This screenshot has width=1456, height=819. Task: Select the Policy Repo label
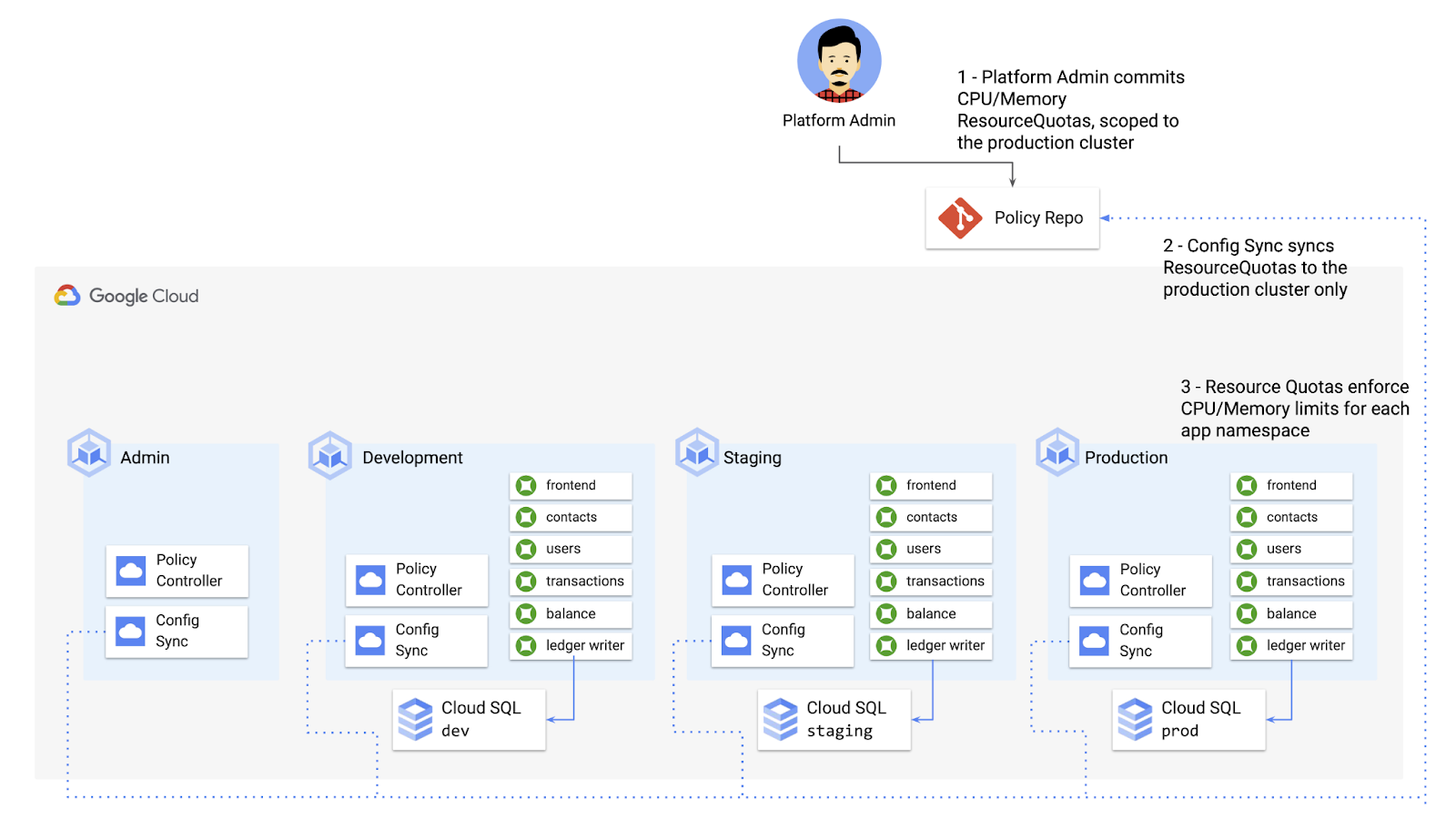[x=1038, y=218]
